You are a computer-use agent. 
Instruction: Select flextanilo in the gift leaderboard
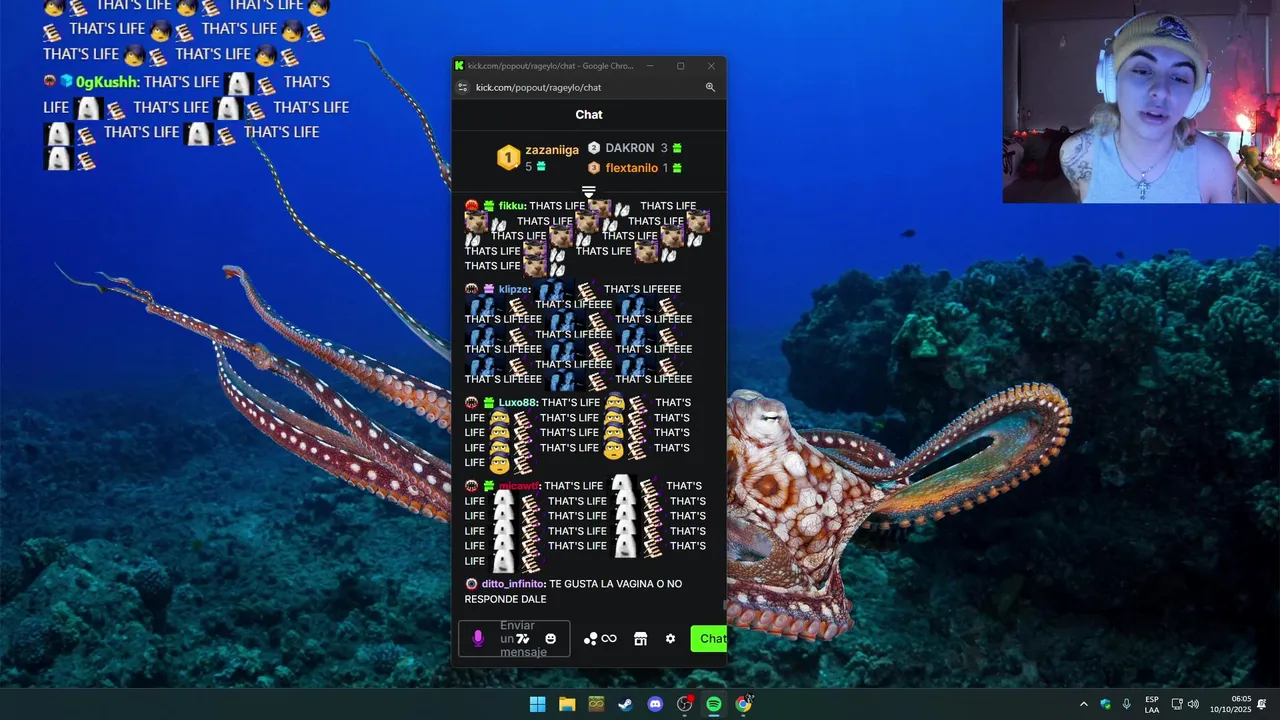632,168
